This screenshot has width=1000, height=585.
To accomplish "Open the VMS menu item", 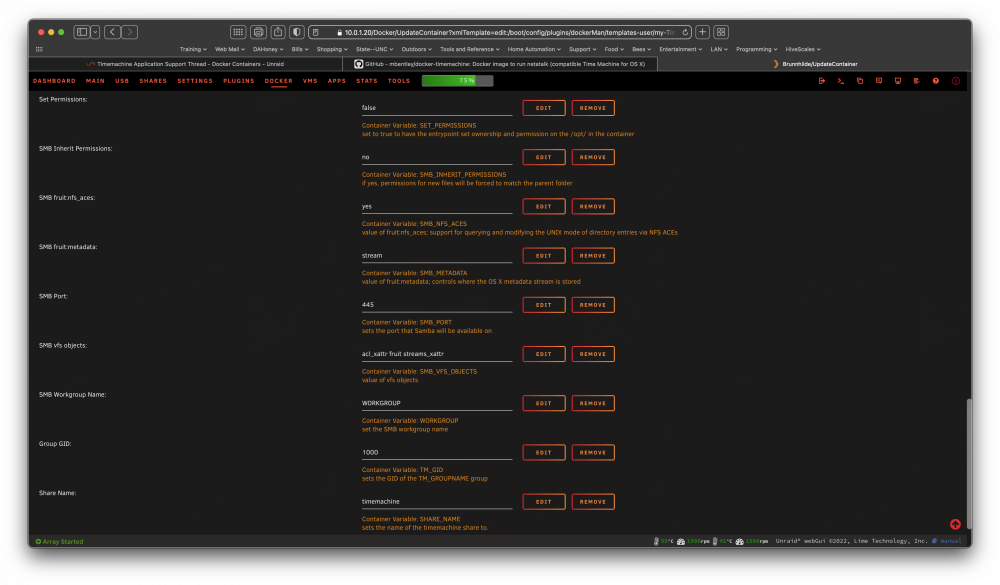I will [x=310, y=81].
